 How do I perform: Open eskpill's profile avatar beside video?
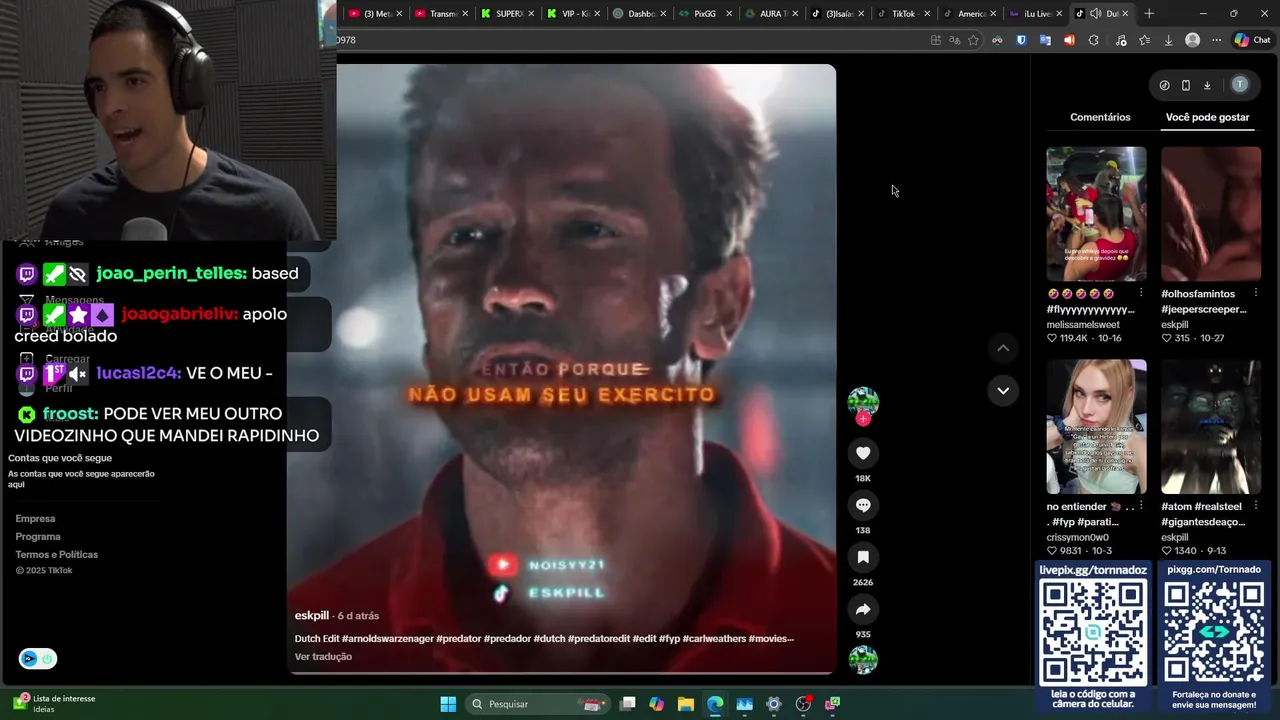coord(863,402)
